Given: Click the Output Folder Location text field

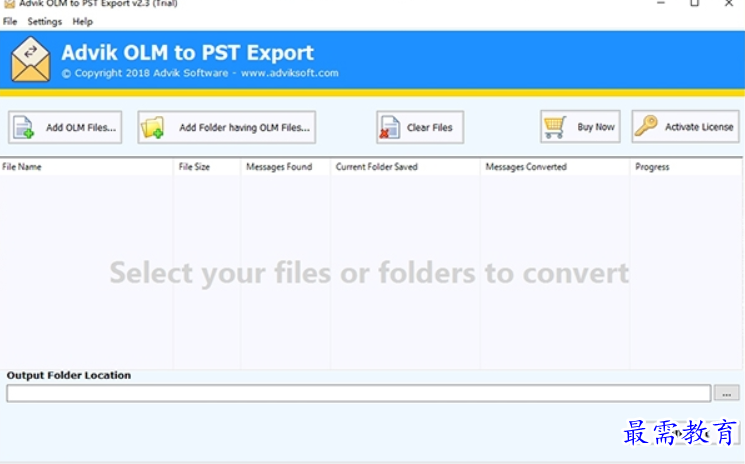Looking at the screenshot, I should pyautogui.click(x=359, y=393).
